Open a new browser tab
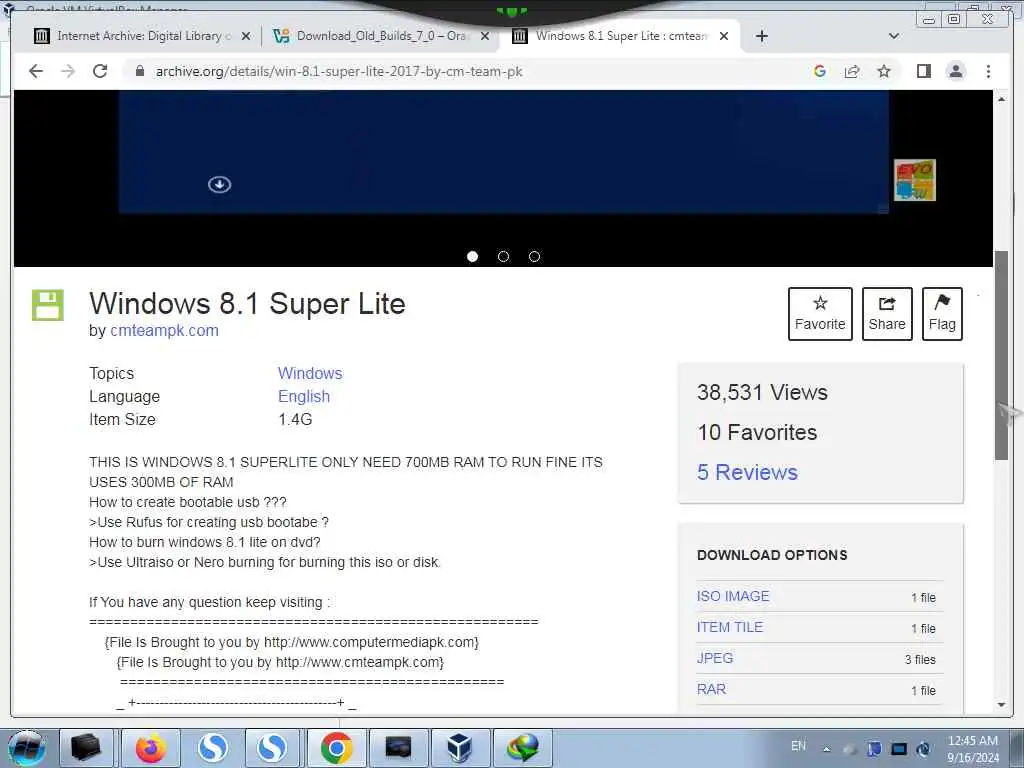 pyautogui.click(x=761, y=36)
